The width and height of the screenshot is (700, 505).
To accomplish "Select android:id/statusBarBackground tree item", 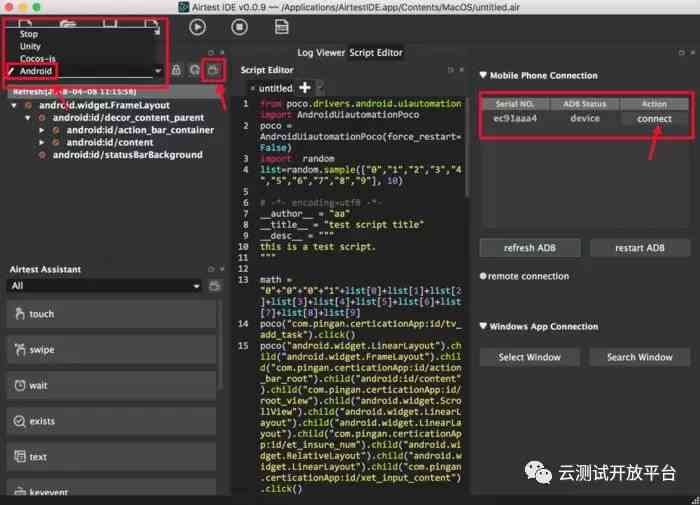I will [x=128, y=155].
